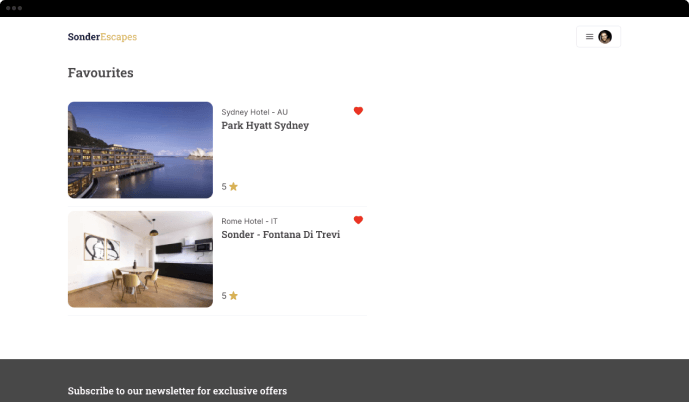Click the 'Sydney Hotel - AU' label
Viewport: 689px width, 402px height.
tap(254, 112)
